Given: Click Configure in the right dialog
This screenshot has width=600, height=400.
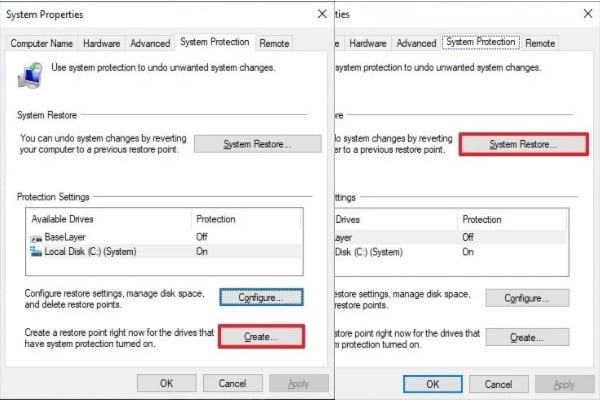Looking at the screenshot, I should pos(526,298).
